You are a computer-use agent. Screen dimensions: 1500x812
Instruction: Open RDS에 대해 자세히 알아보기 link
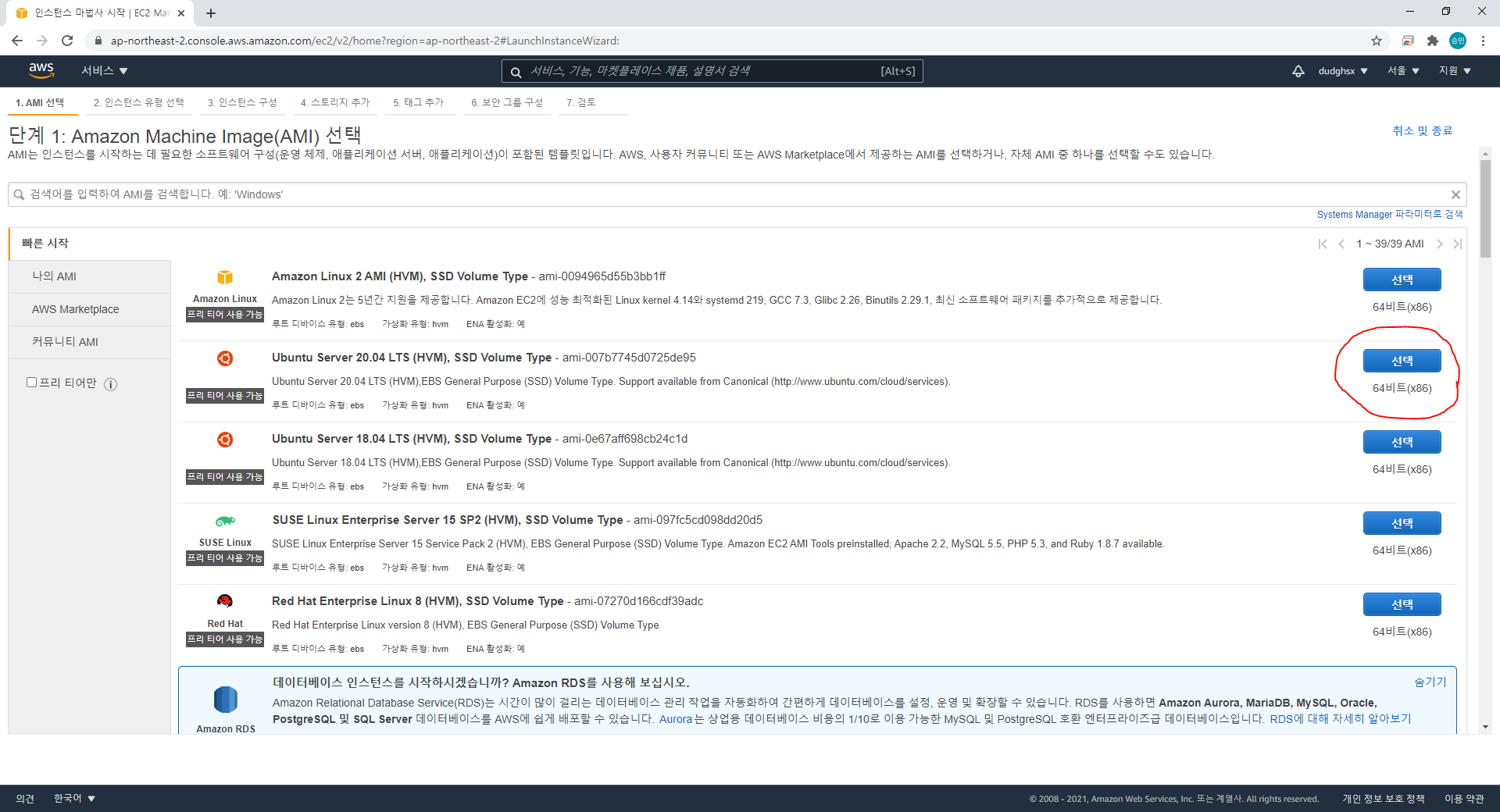point(1341,719)
